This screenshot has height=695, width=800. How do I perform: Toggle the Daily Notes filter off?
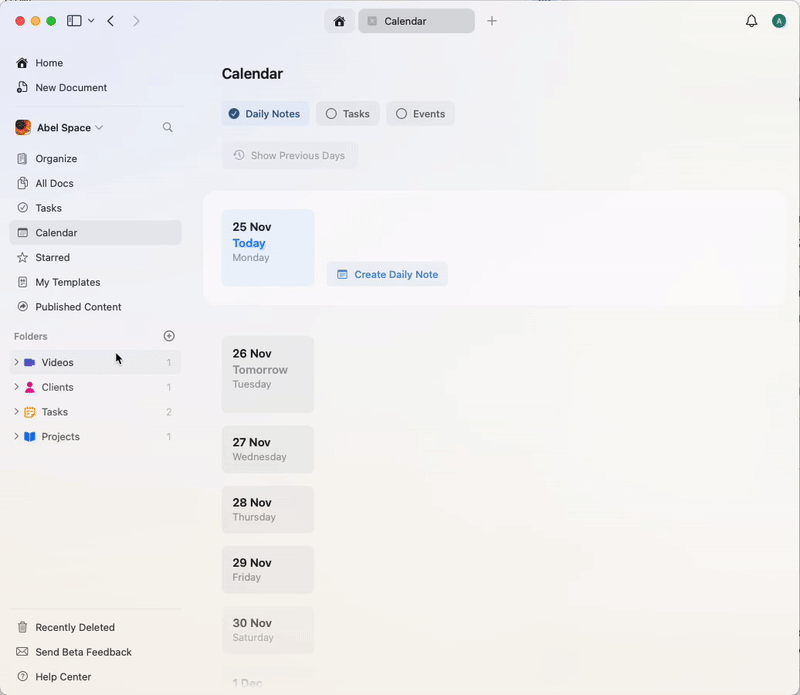[265, 113]
